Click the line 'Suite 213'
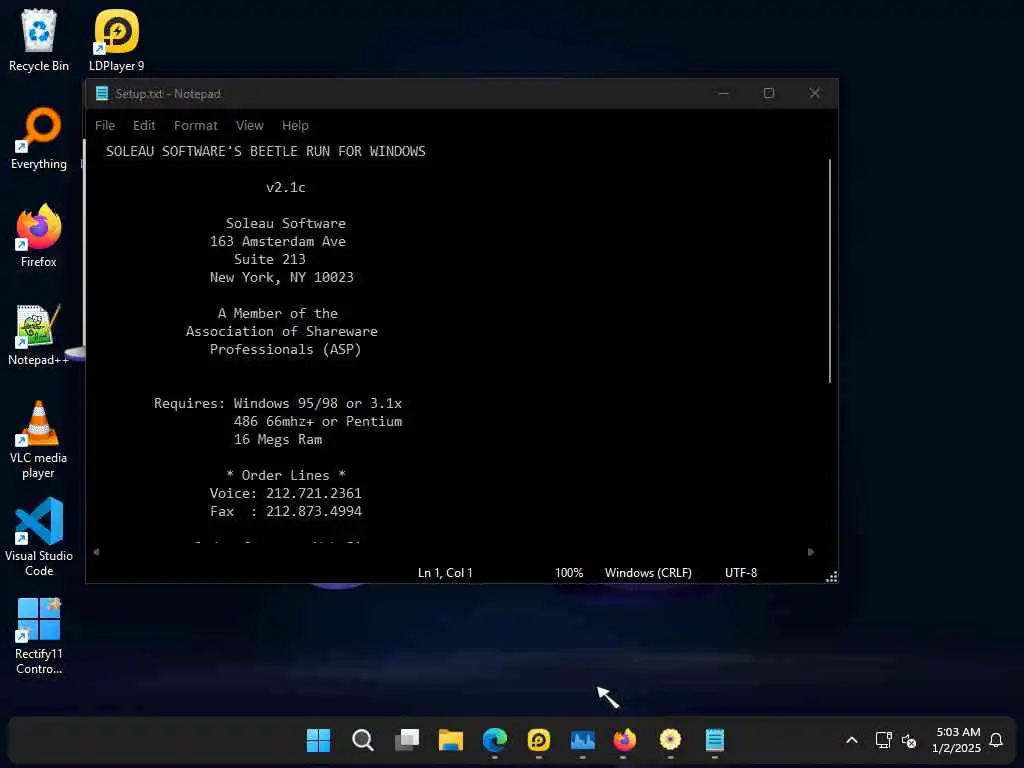Image resolution: width=1024 pixels, height=768 pixels. (x=270, y=259)
